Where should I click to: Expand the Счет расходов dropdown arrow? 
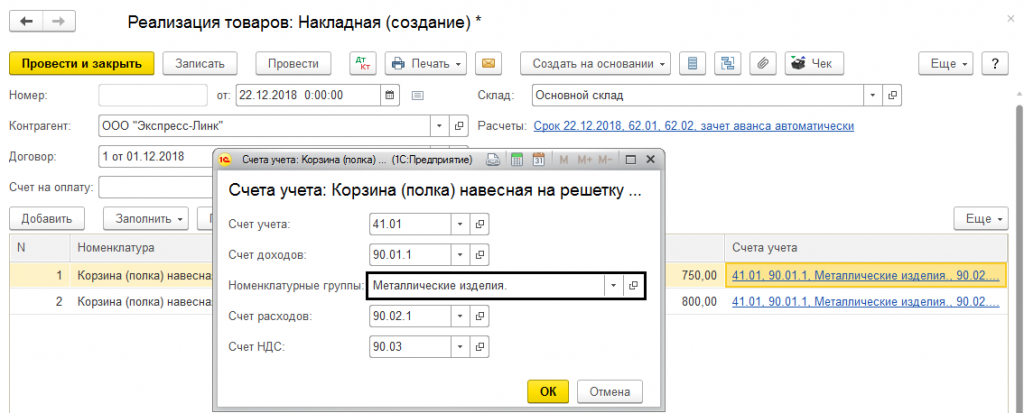(x=459, y=316)
